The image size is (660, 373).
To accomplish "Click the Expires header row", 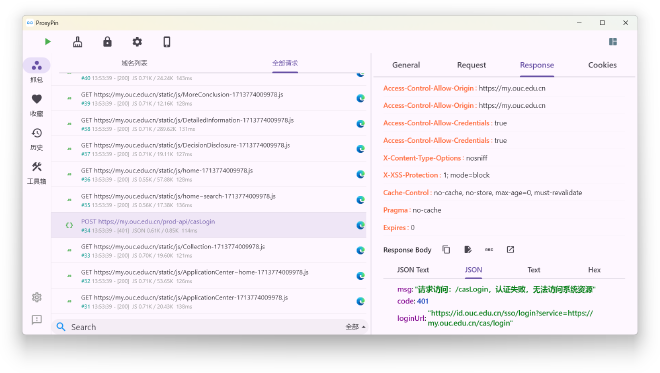I will coord(399,227).
